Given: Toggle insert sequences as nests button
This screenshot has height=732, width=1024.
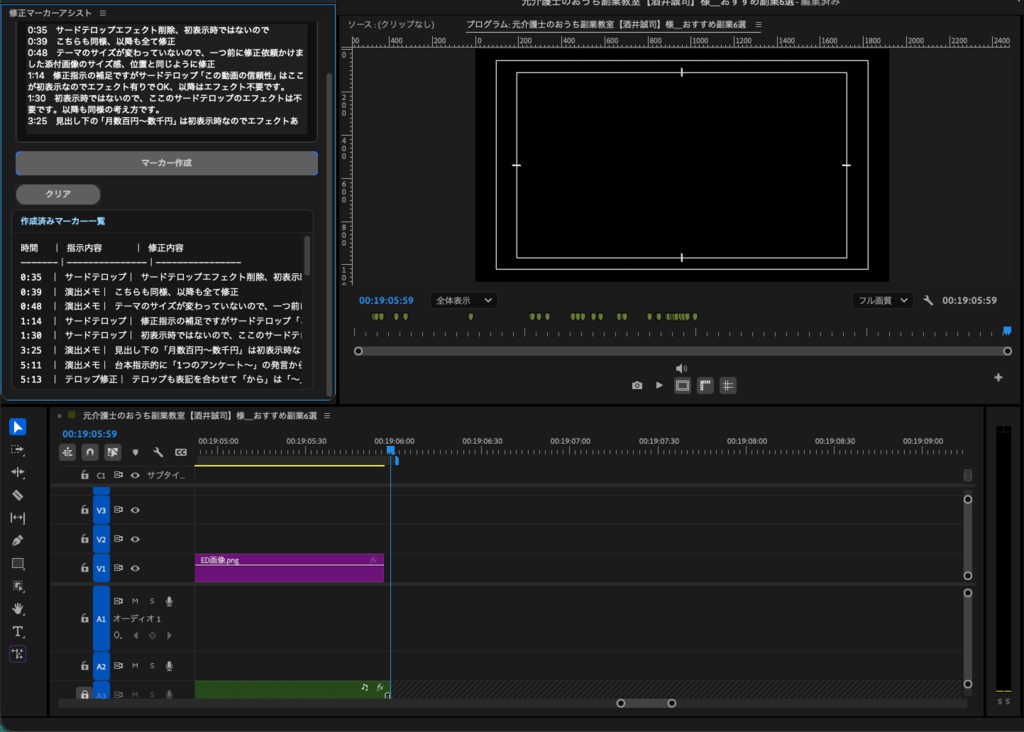Looking at the screenshot, I should [67, 452].
